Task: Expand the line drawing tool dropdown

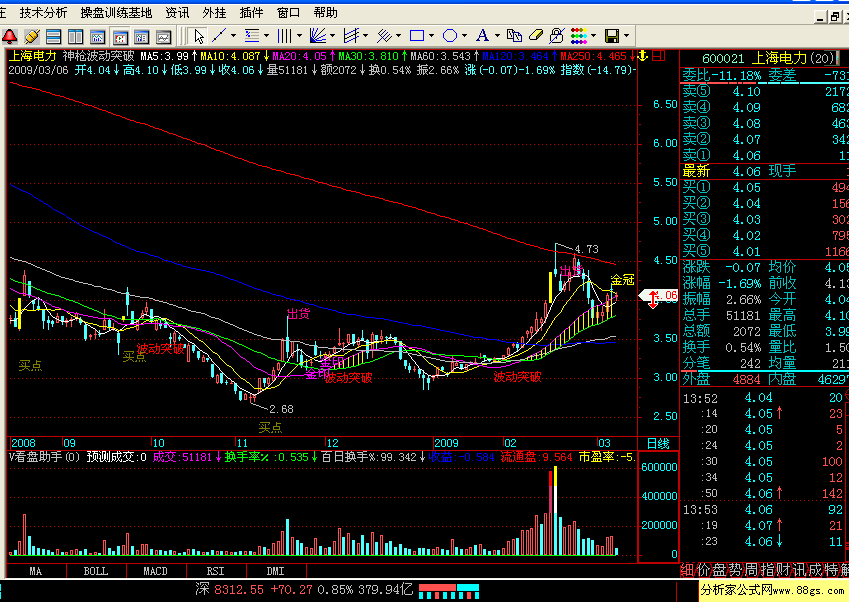Action: [x=233, y=36]
